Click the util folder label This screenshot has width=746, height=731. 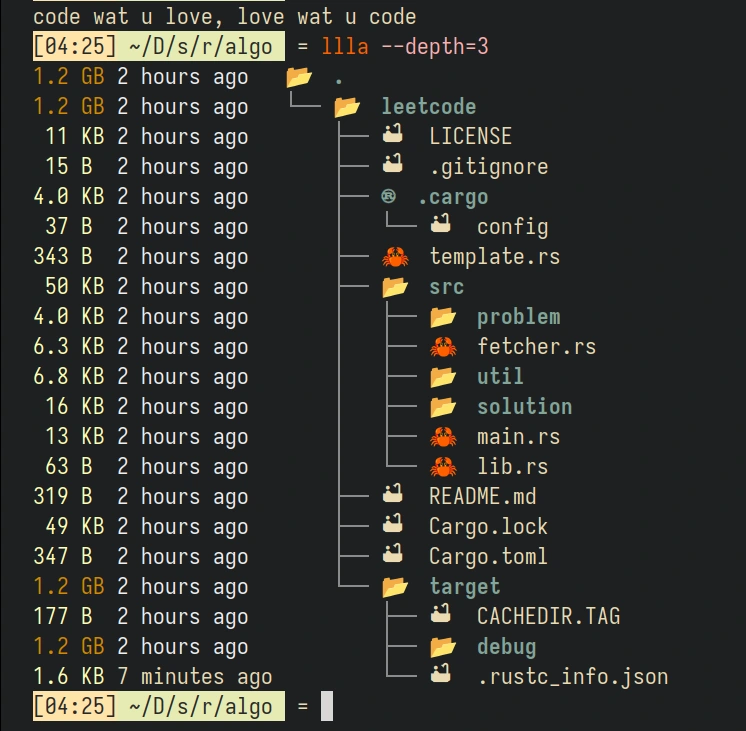(500, 377)
